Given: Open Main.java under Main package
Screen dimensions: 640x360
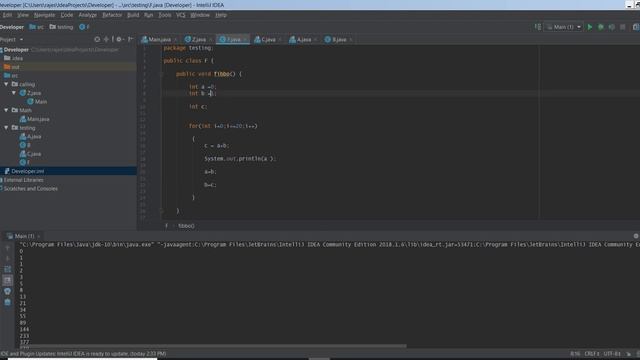Looking at the screenshot, I should point(34,119).
